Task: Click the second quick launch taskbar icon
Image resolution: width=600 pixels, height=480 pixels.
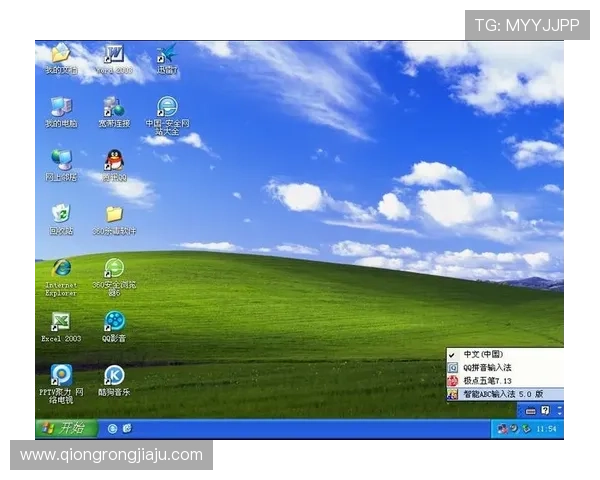Action: tap(127, 428)
